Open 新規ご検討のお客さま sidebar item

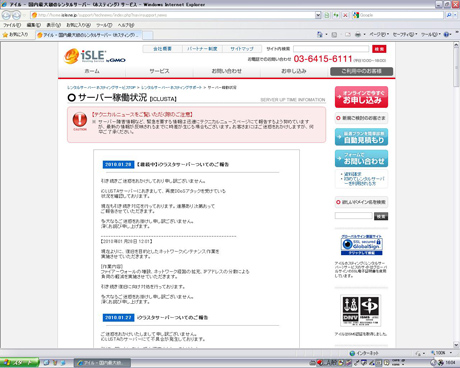[x=361, y=118]
